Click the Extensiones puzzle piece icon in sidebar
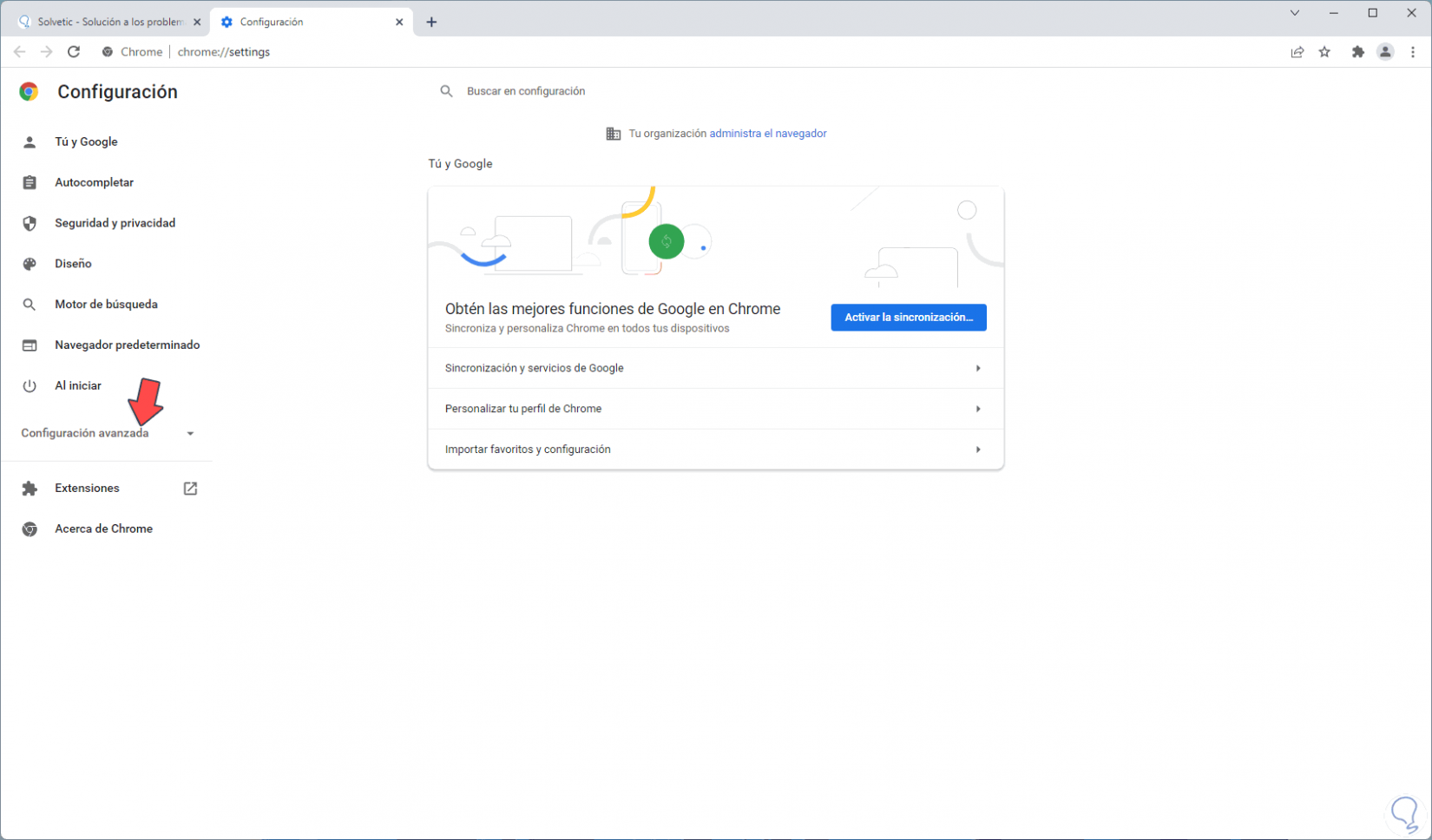The image size is (1432, 840). coord(30,489)
